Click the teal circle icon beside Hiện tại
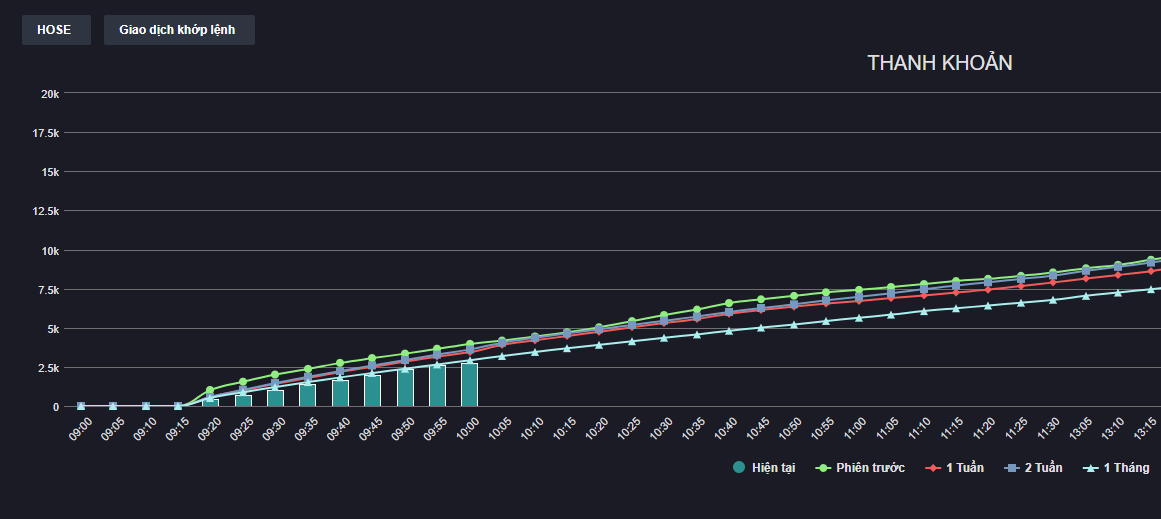 pos(739,468)
